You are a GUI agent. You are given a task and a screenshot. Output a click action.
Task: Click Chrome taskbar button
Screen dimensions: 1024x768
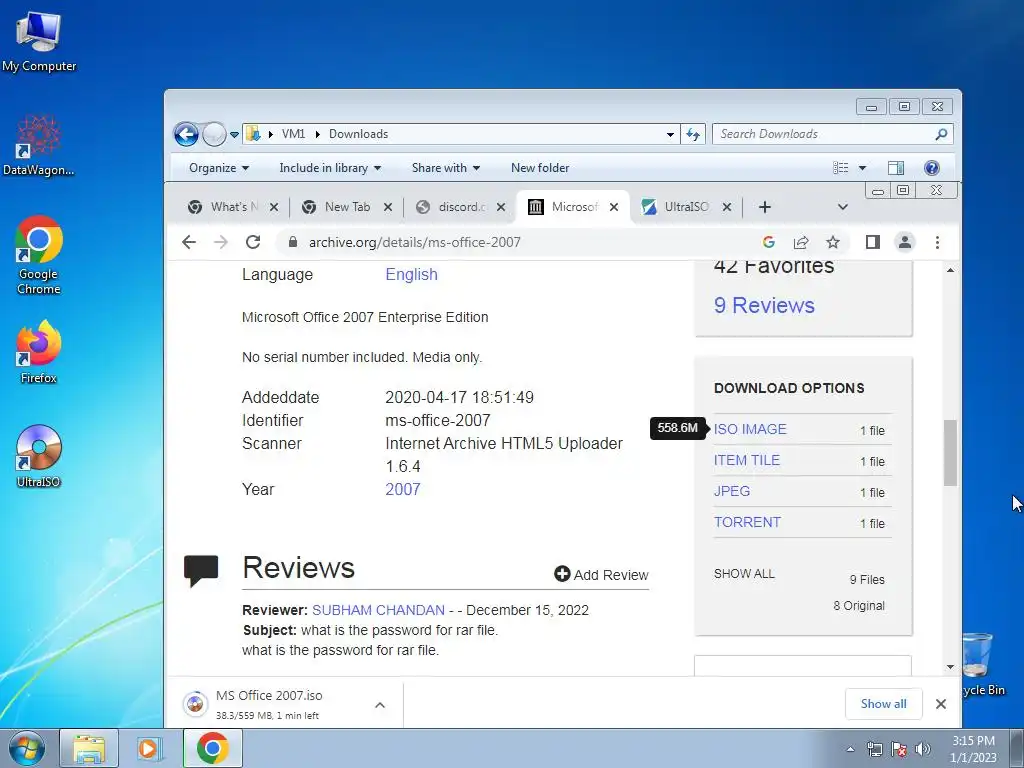pyautogui.click(x=212, y=748)
